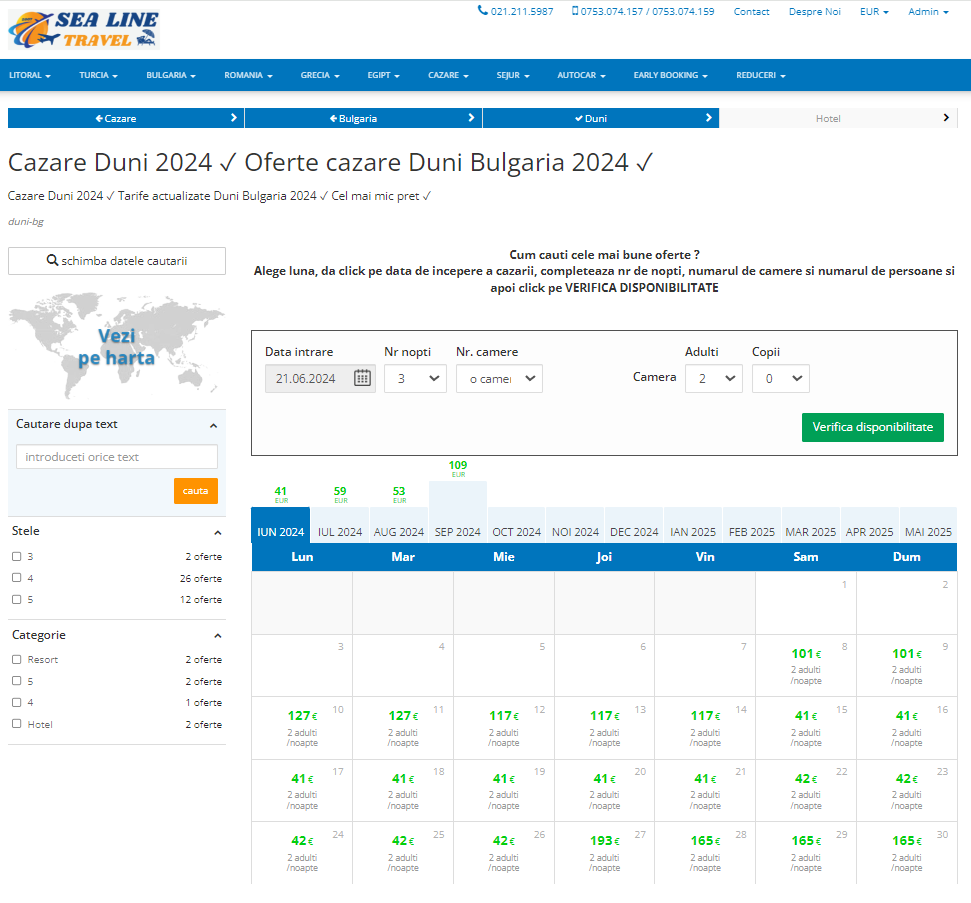Open the Despre Noi link

pos(814,11)
